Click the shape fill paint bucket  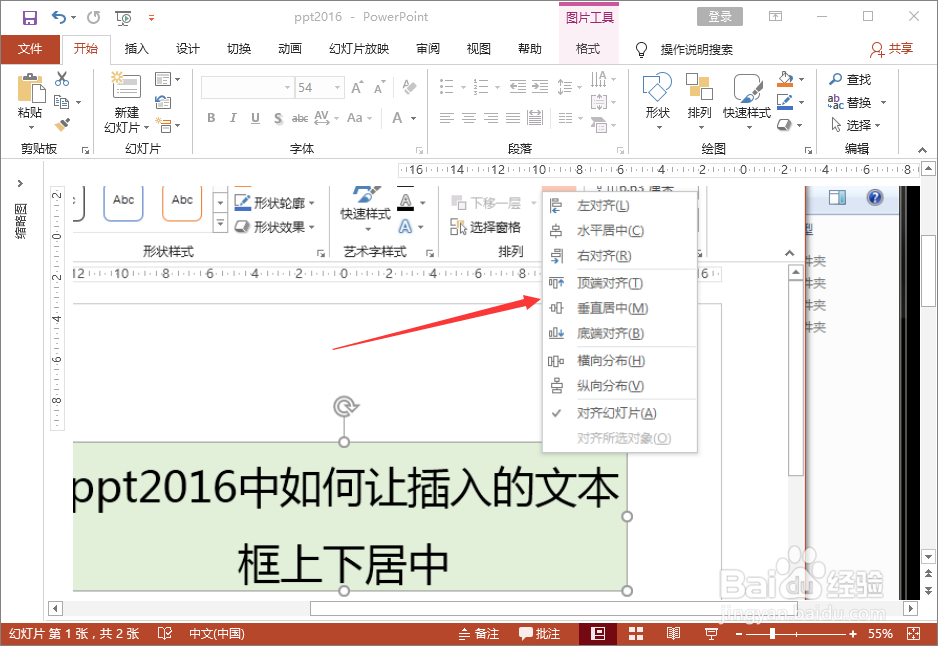(x=785, y=79)
